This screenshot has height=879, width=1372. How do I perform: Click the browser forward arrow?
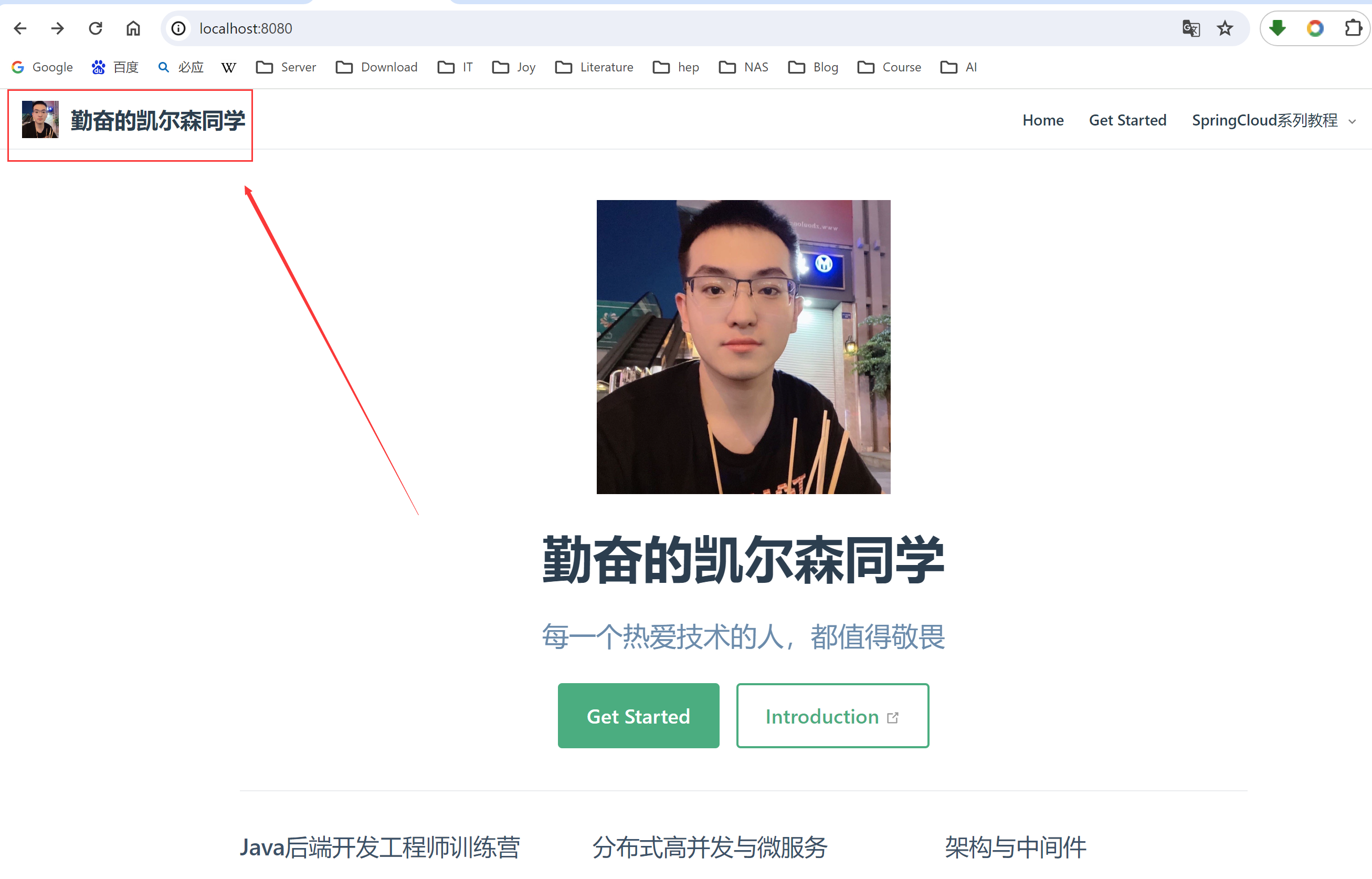tap(58, 28)
